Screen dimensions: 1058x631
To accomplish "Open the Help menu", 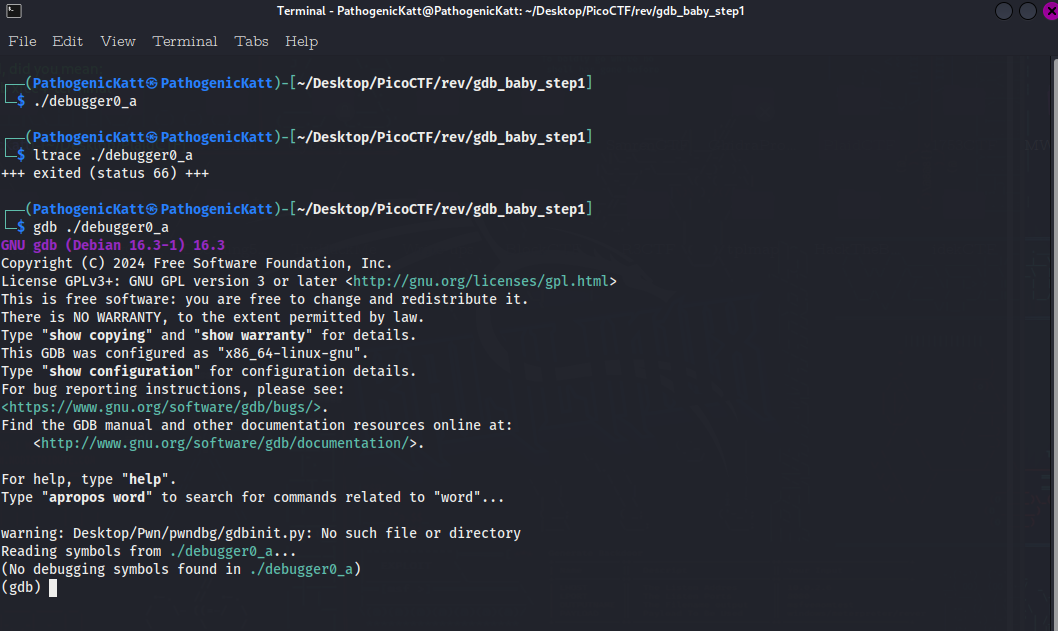I will (301, 41).
